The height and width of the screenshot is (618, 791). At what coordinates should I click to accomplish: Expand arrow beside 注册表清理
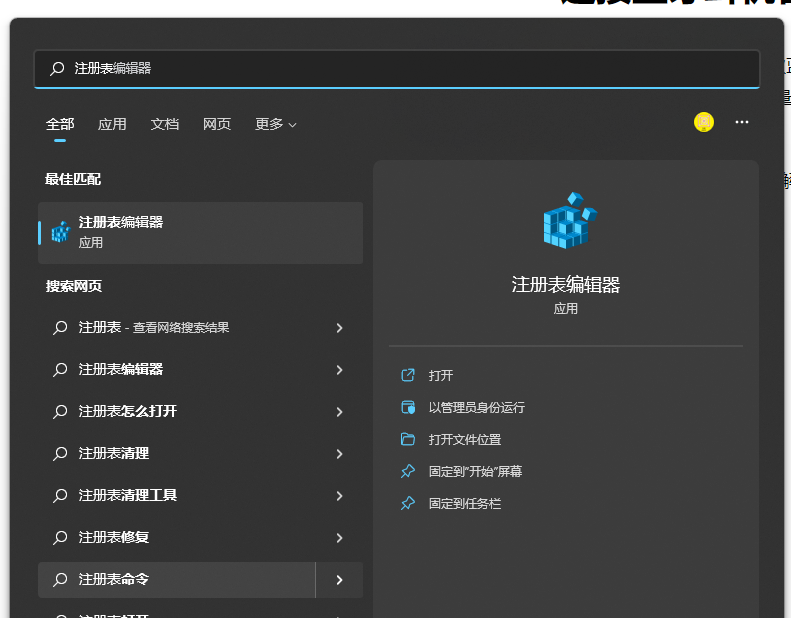tap(340, 454)
